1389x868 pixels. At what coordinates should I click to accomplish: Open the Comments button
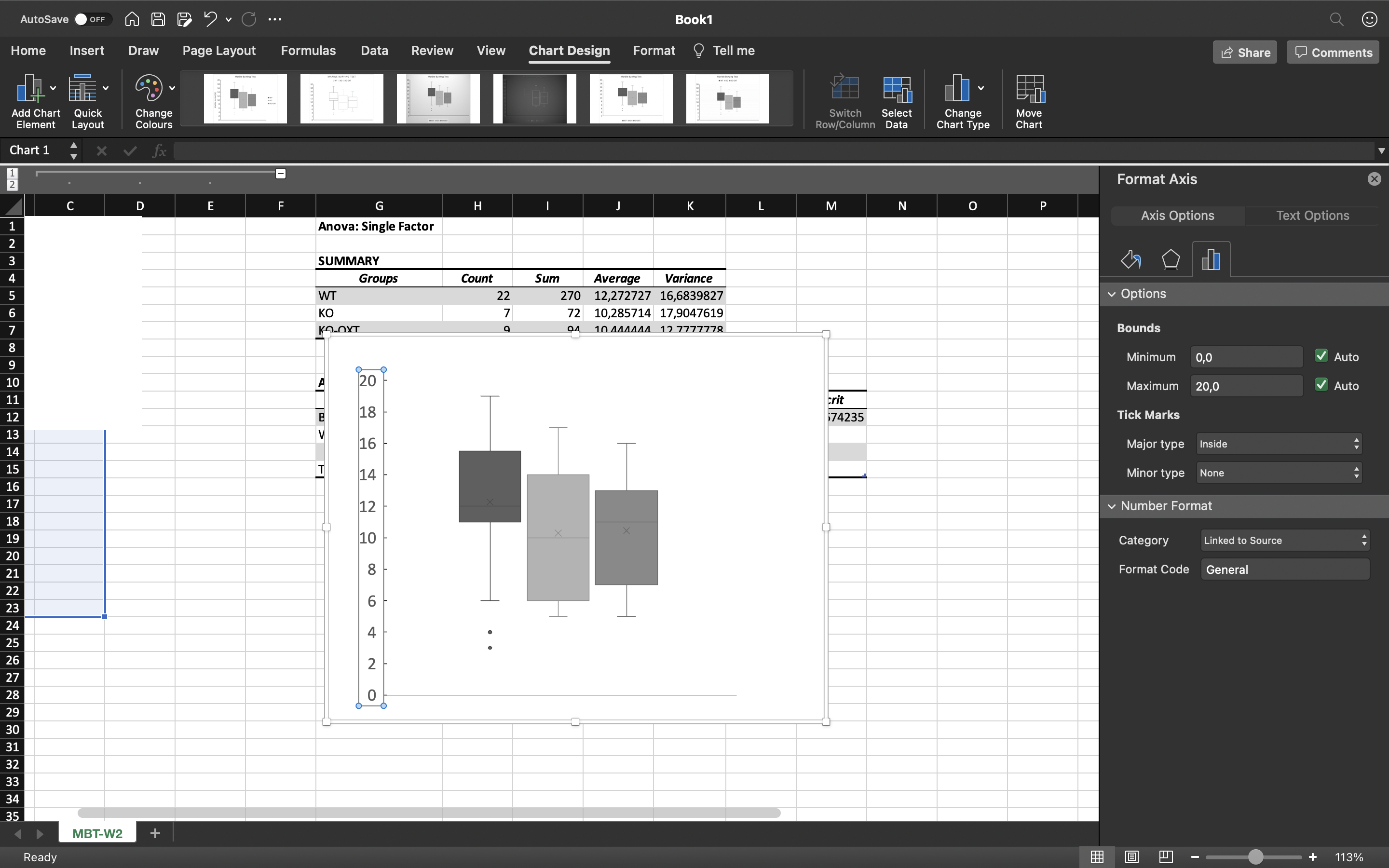tap(1332, 52)
